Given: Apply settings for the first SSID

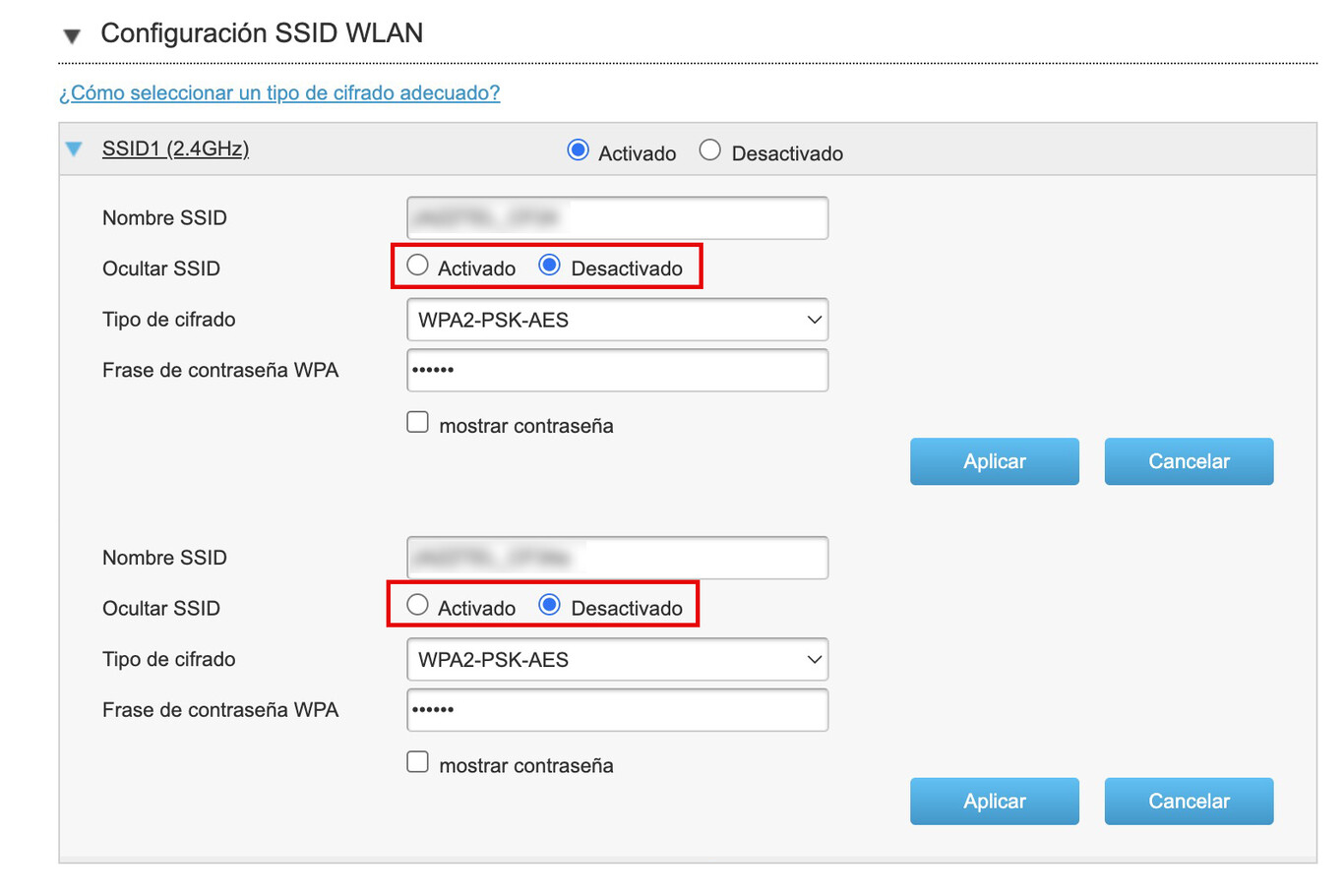Looking at the screenshot, I should tap(994, 460).
